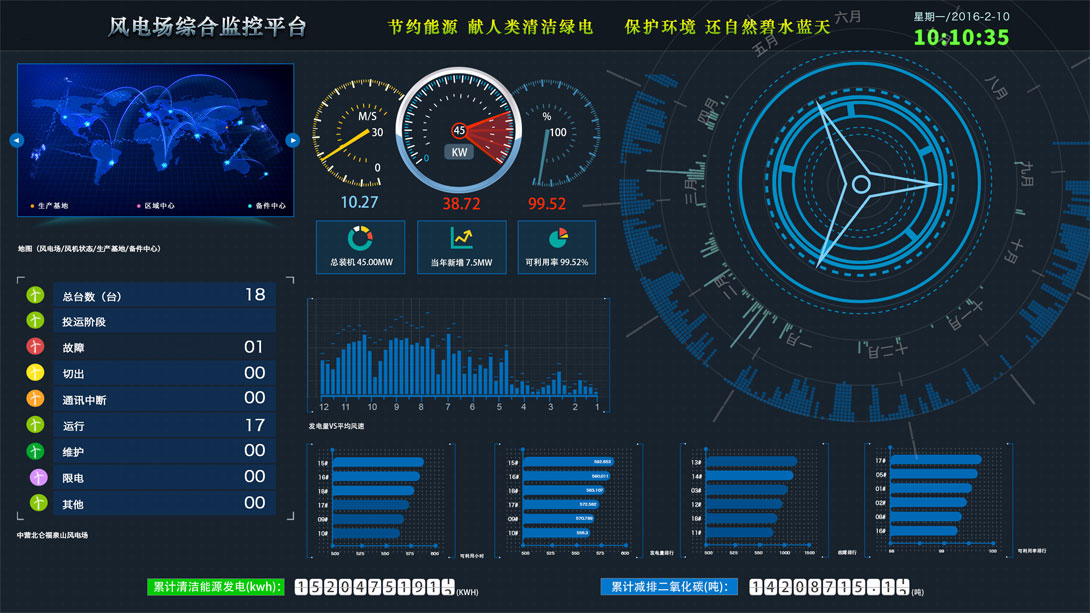
Task: Click the 累计清洁能源发电 green label
Action: tap(216, 587)
